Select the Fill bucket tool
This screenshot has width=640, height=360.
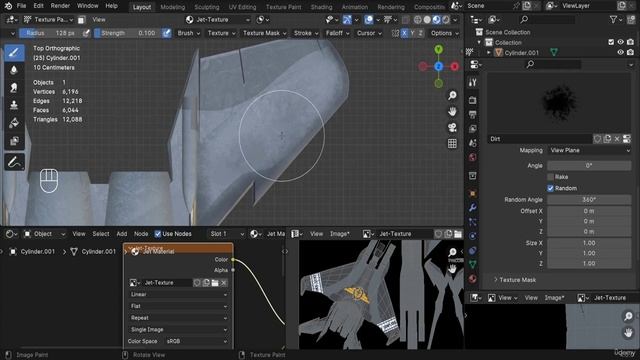(14, 122)
